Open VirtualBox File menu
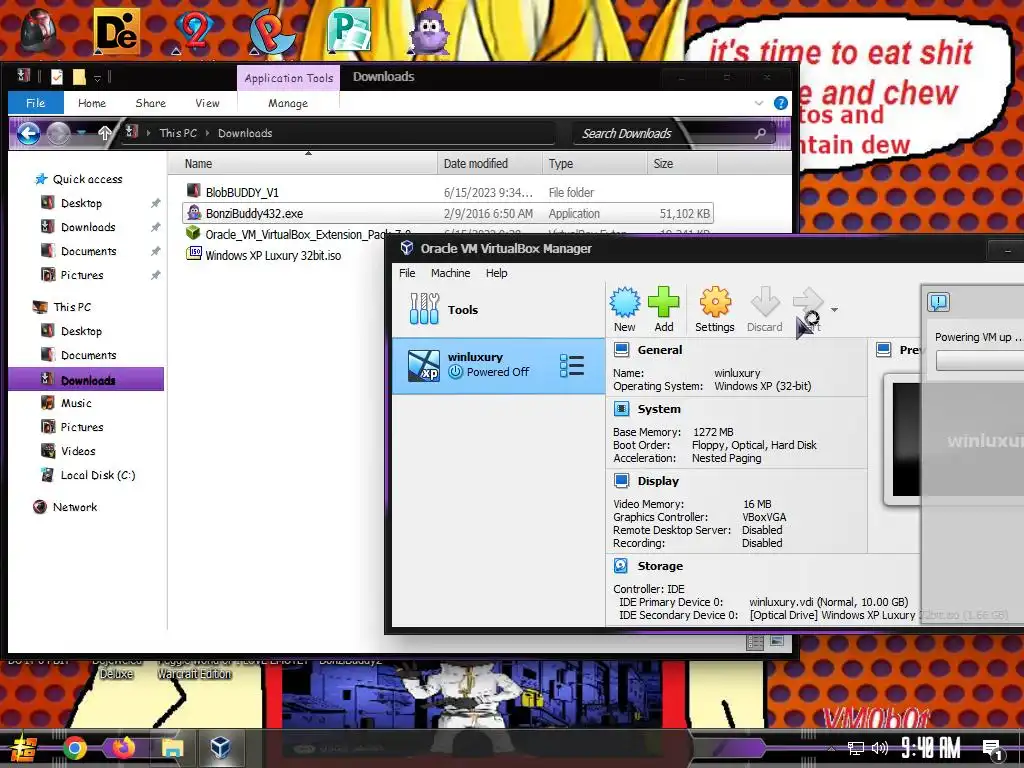This screenshot has height=768, width=1024. [x=407, y=273]
